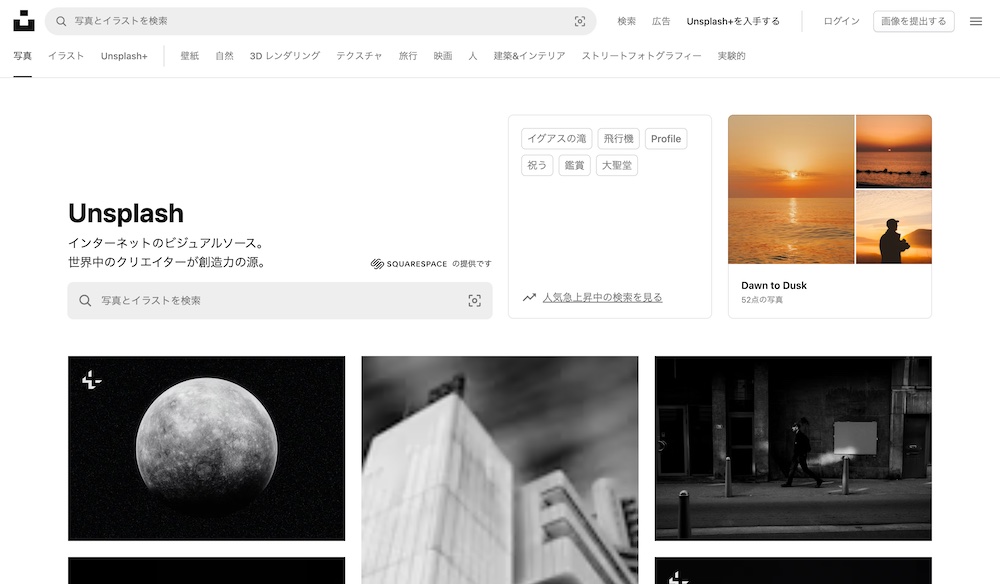The image size is (1000, 584).
Task: Click the 画像を提出する button
Action: tap(913, 21)
